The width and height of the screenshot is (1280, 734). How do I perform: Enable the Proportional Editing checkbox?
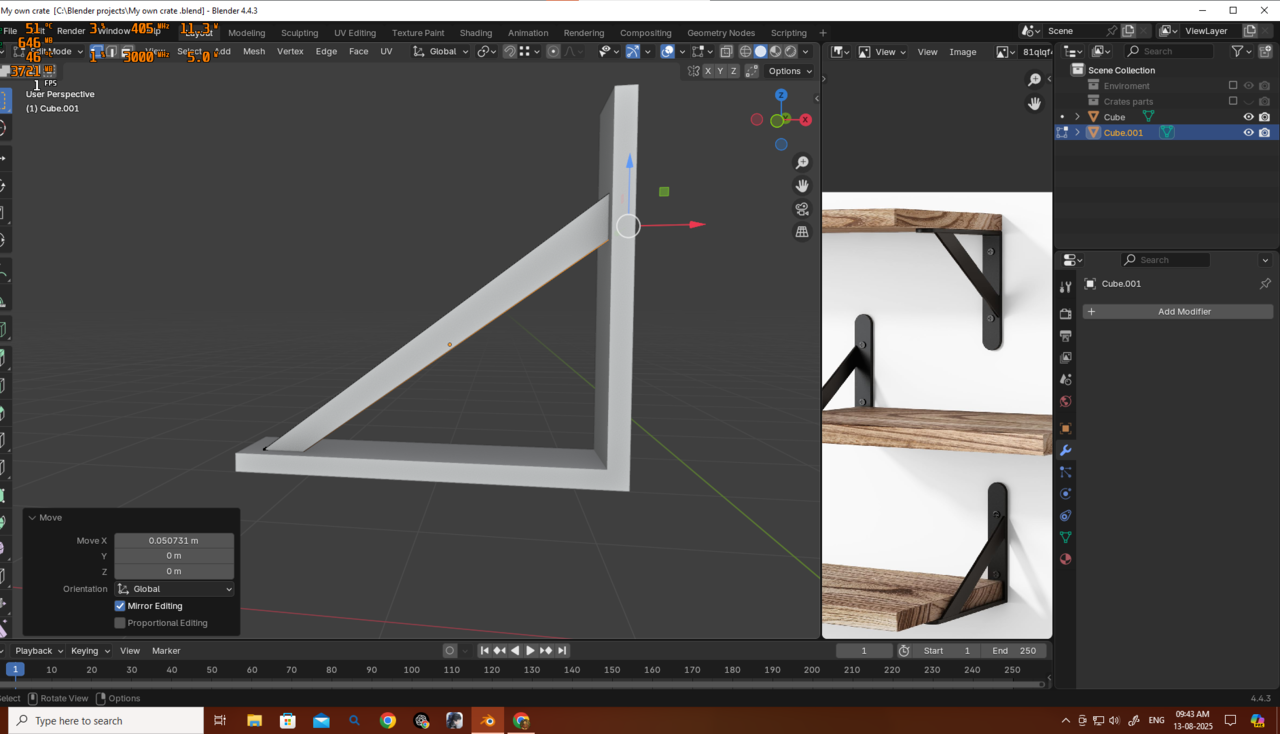point(120,623)
